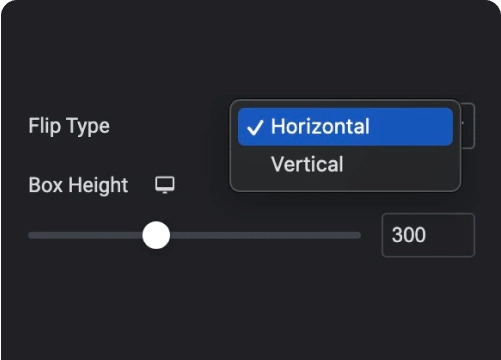This screenshot has height=360, width=501.
Task: Switch device view via monitor icon near Box Height
Action: 165,185
